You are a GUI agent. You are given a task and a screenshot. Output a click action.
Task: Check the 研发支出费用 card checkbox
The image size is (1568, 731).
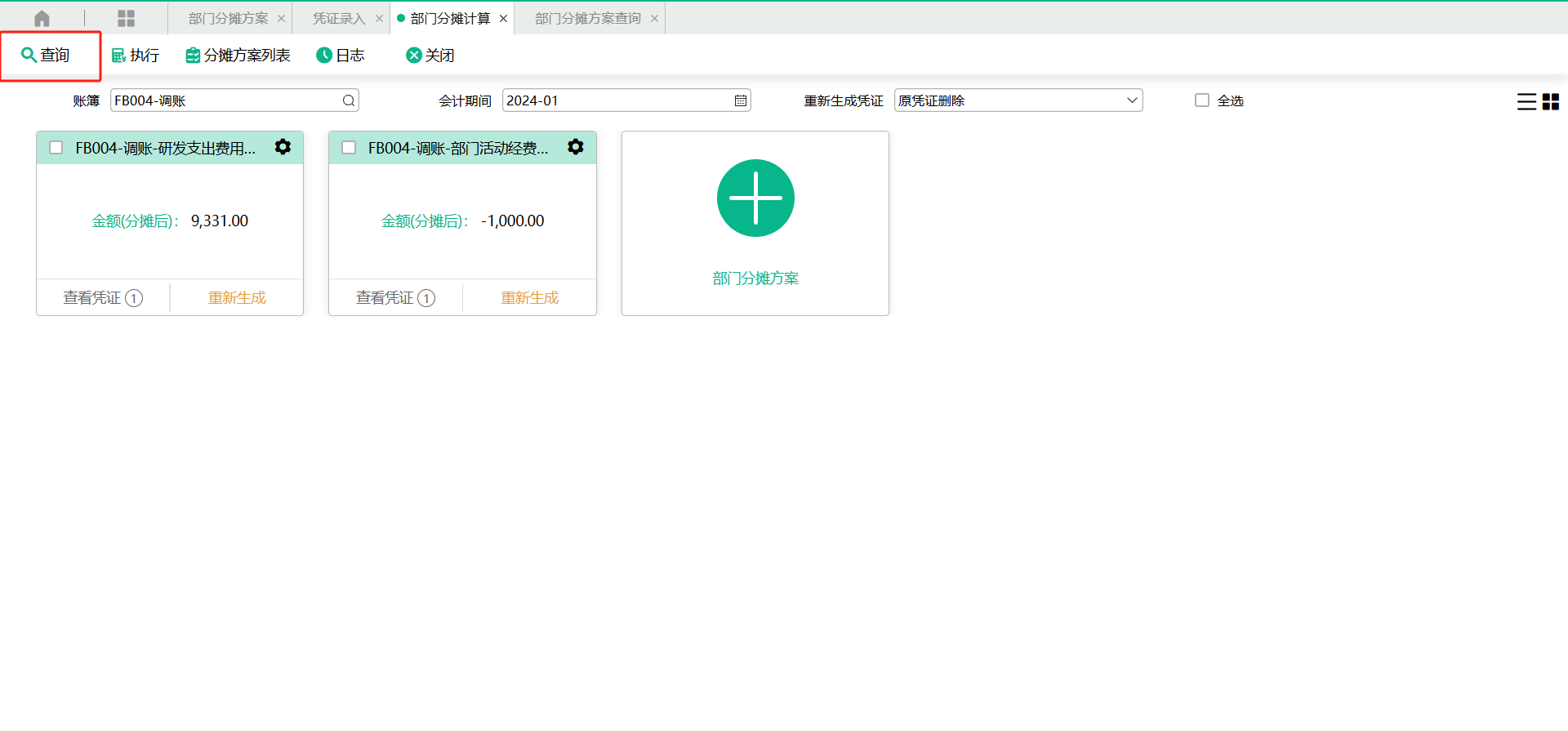(x=56, y=148)
